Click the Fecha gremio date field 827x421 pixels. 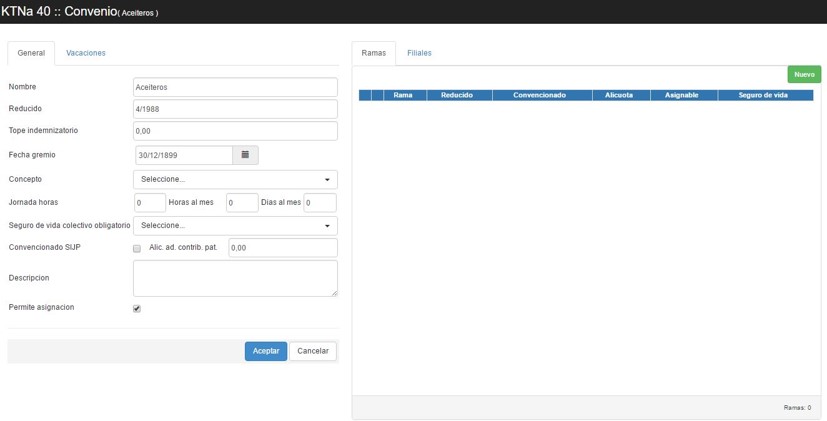pos(183,155)
